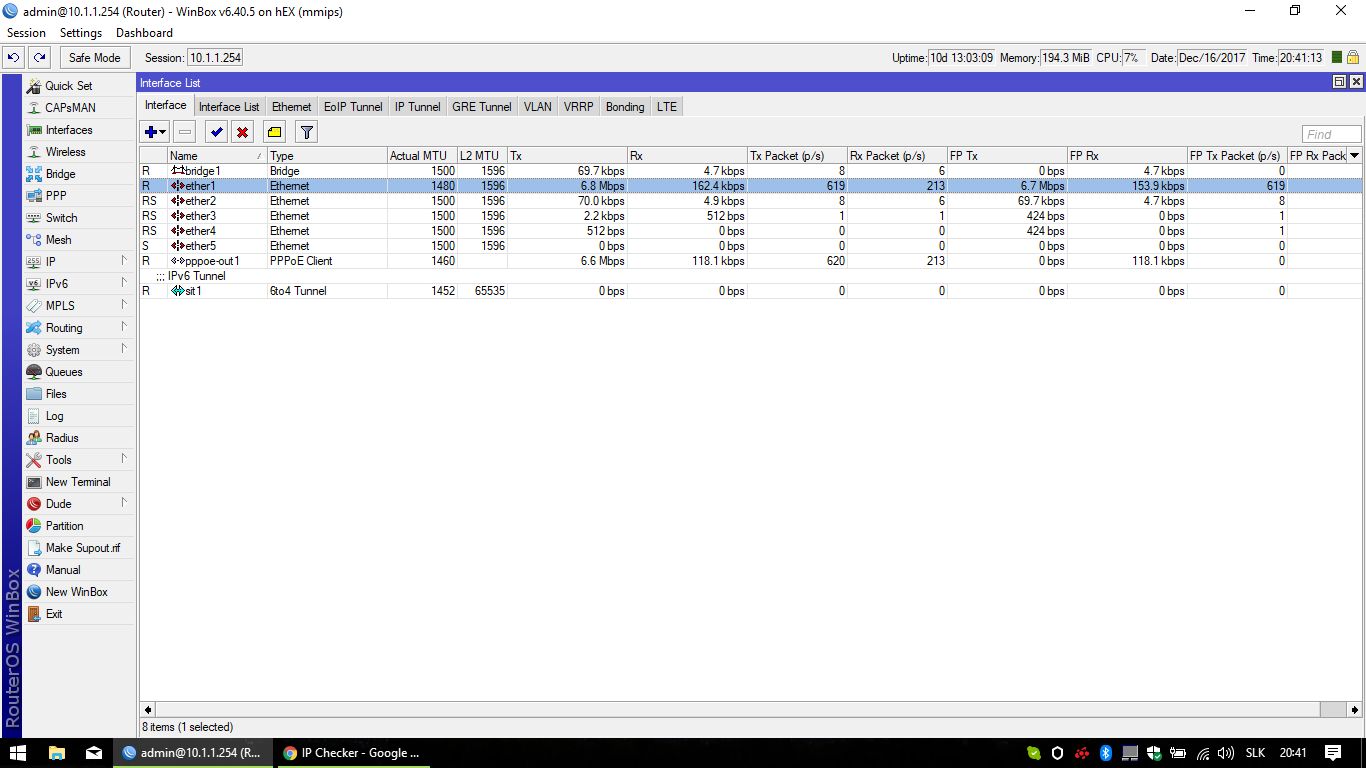Remove the selected interface with minus button
Viewport: 1366px width, 768px height.
click(184, 132)
